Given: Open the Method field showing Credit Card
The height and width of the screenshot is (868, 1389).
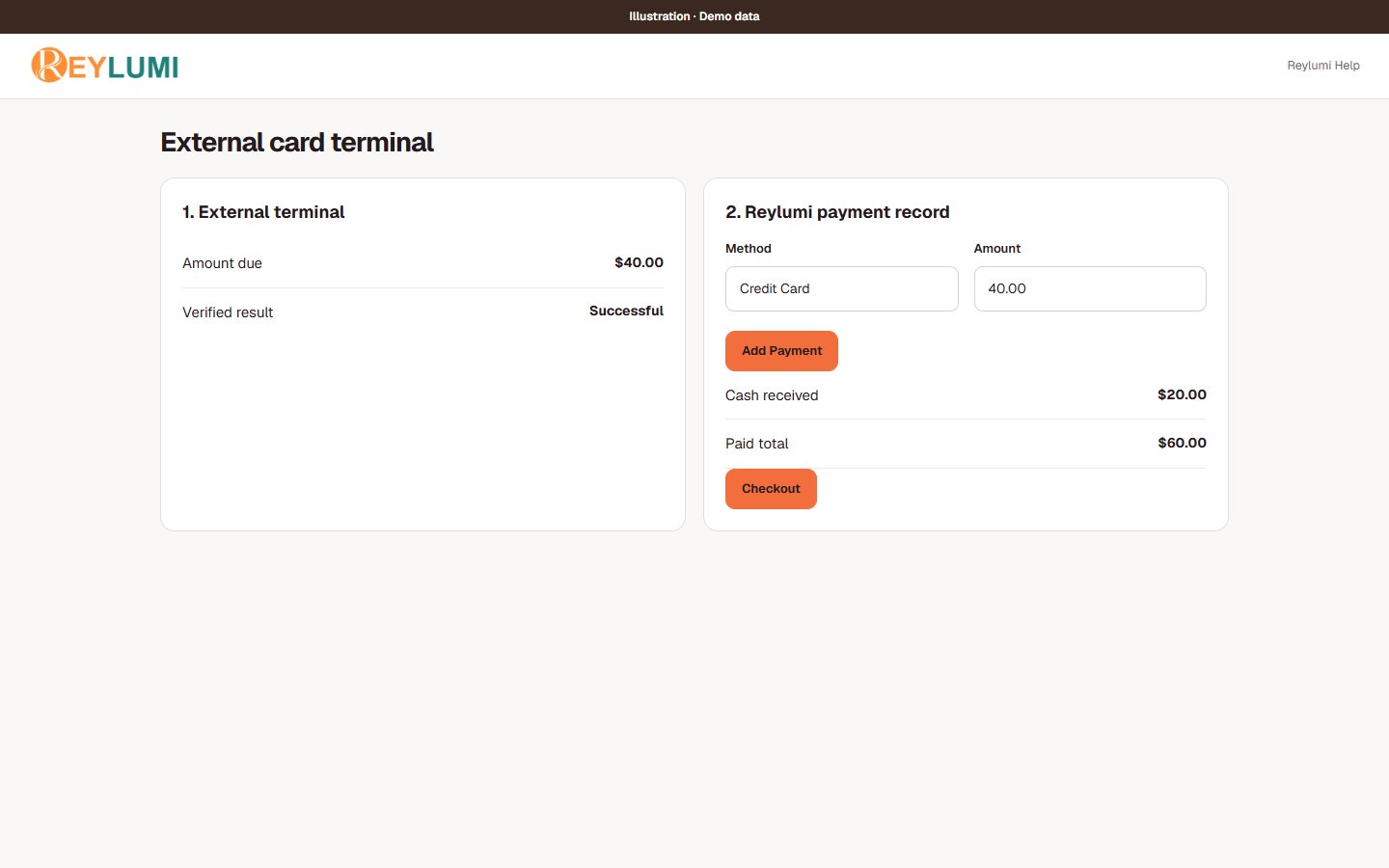Looking at the screenshot, I should point(842,288).
